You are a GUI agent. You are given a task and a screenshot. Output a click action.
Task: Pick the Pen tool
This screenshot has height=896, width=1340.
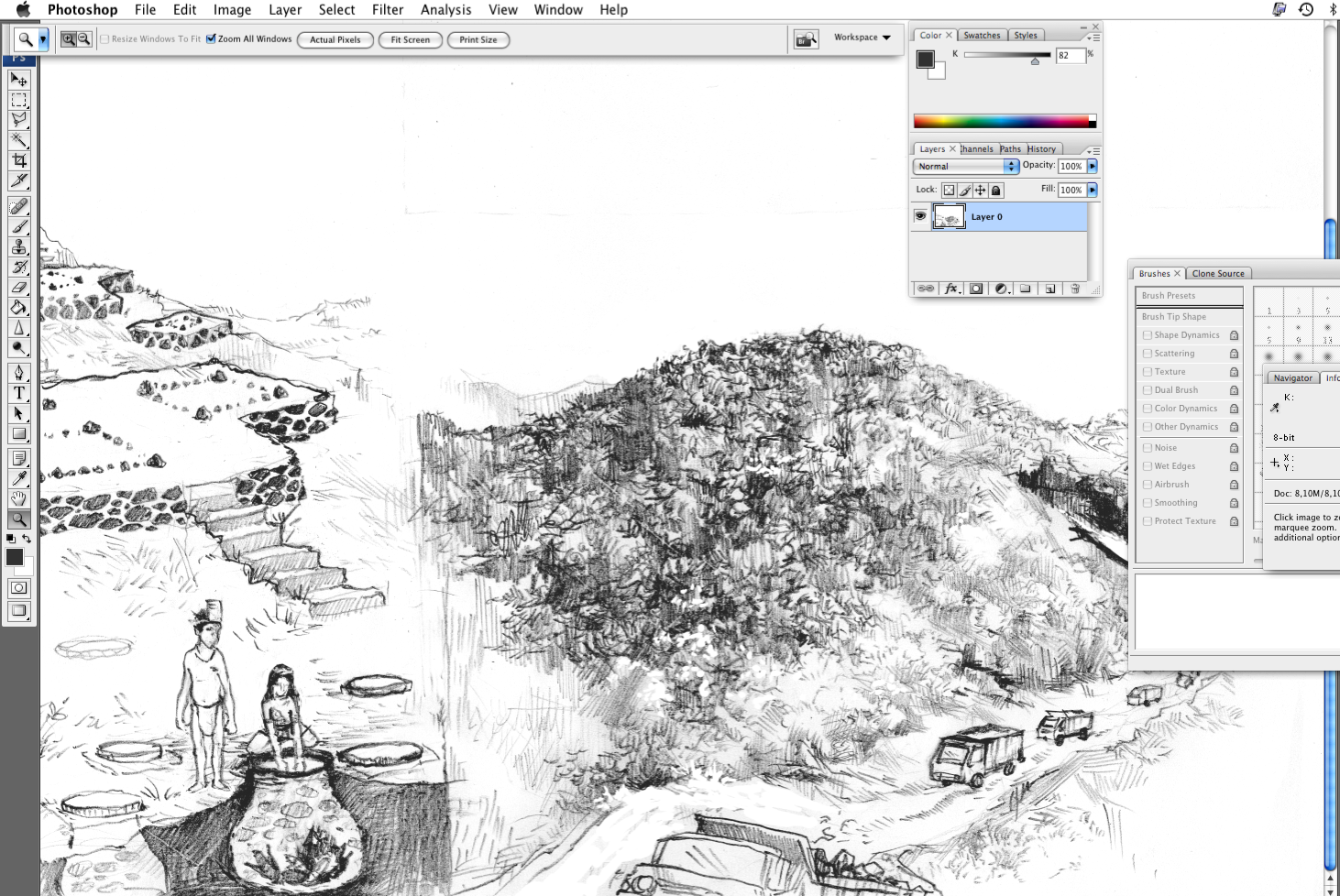point(19,373)
